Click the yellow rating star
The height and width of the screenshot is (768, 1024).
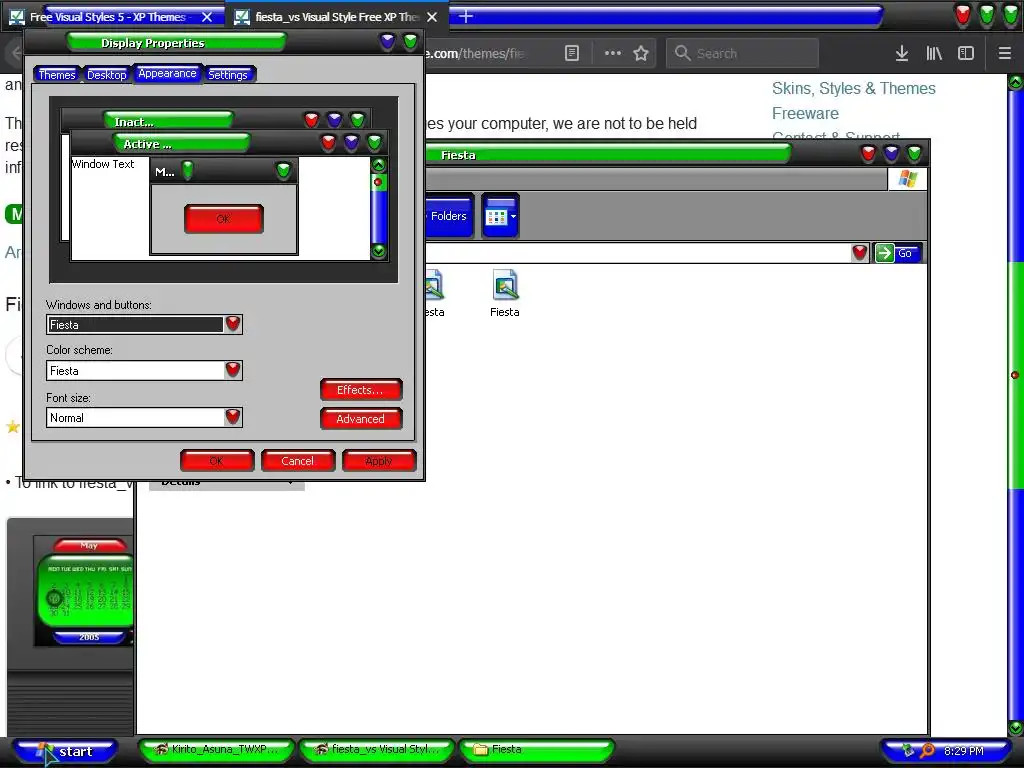13,426
